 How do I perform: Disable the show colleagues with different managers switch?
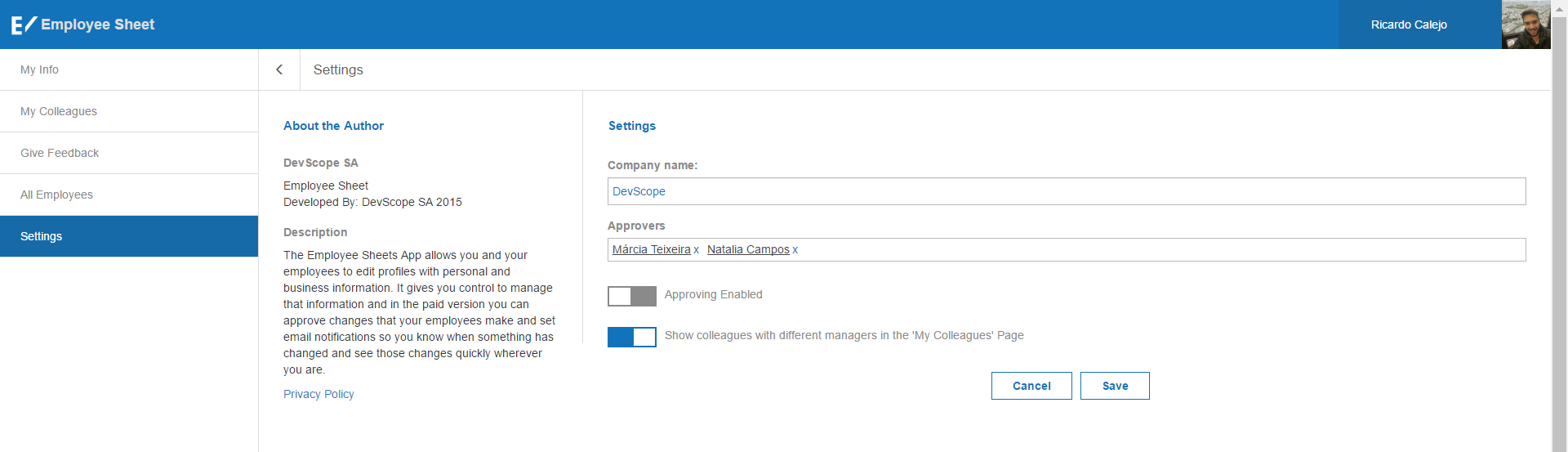tap(632, 337)
